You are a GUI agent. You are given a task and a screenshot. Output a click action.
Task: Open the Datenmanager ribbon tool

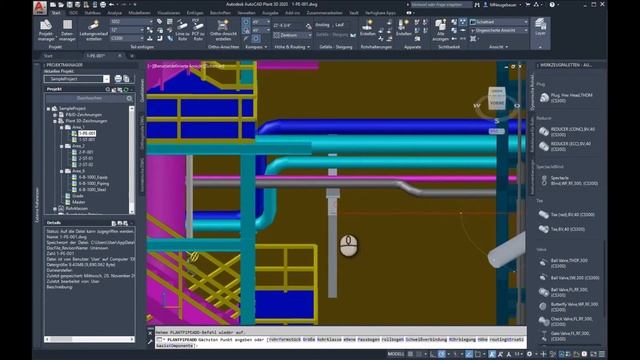(67, 30)
